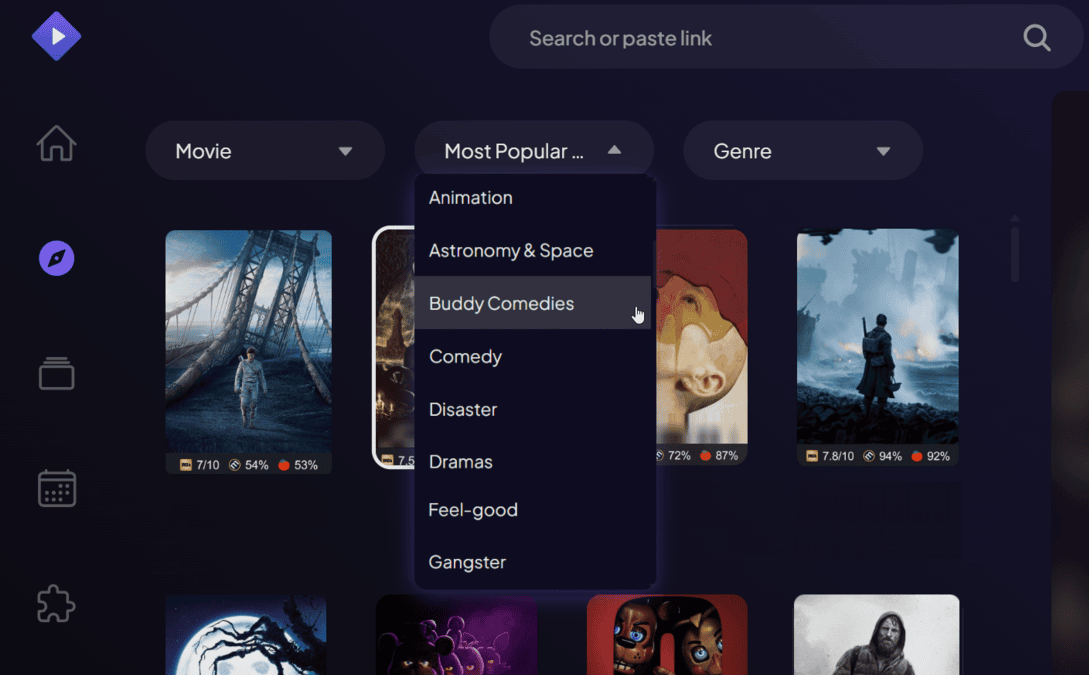Screen dimensions: 1089x675
Task: Select the Gangster genre option
Action: (467, 562)
